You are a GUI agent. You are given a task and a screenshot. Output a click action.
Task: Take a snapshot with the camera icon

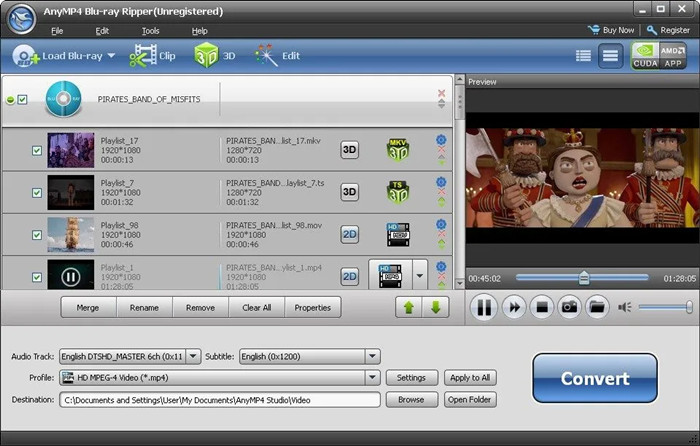569,307
